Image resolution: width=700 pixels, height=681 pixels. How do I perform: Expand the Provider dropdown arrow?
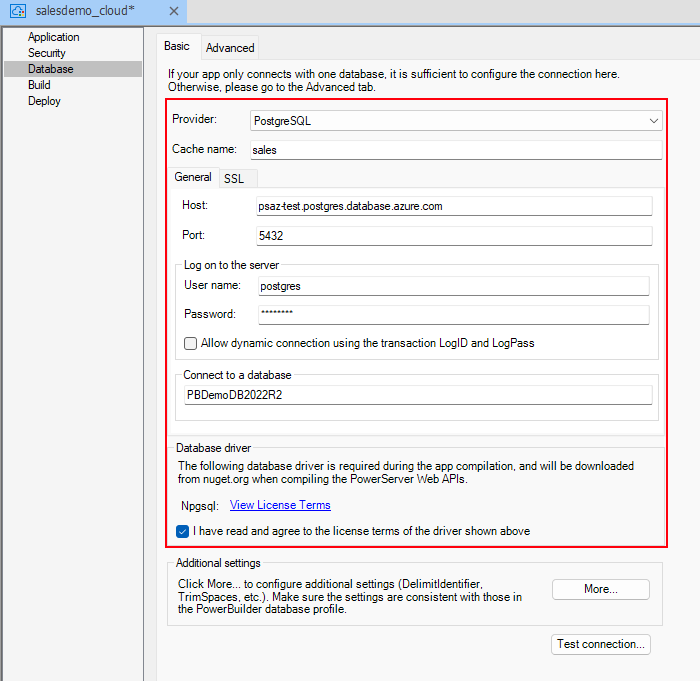click(x=654, y=121)
